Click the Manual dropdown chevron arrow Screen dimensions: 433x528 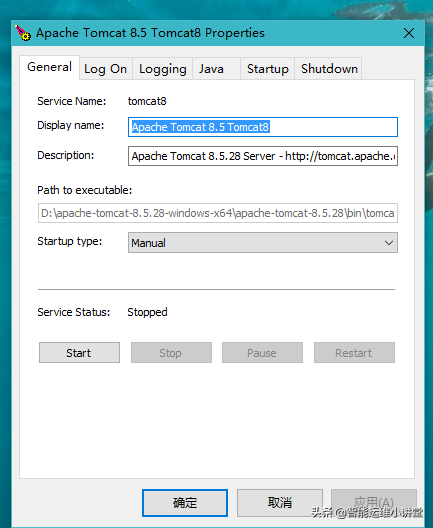click(x=389, y=242)
